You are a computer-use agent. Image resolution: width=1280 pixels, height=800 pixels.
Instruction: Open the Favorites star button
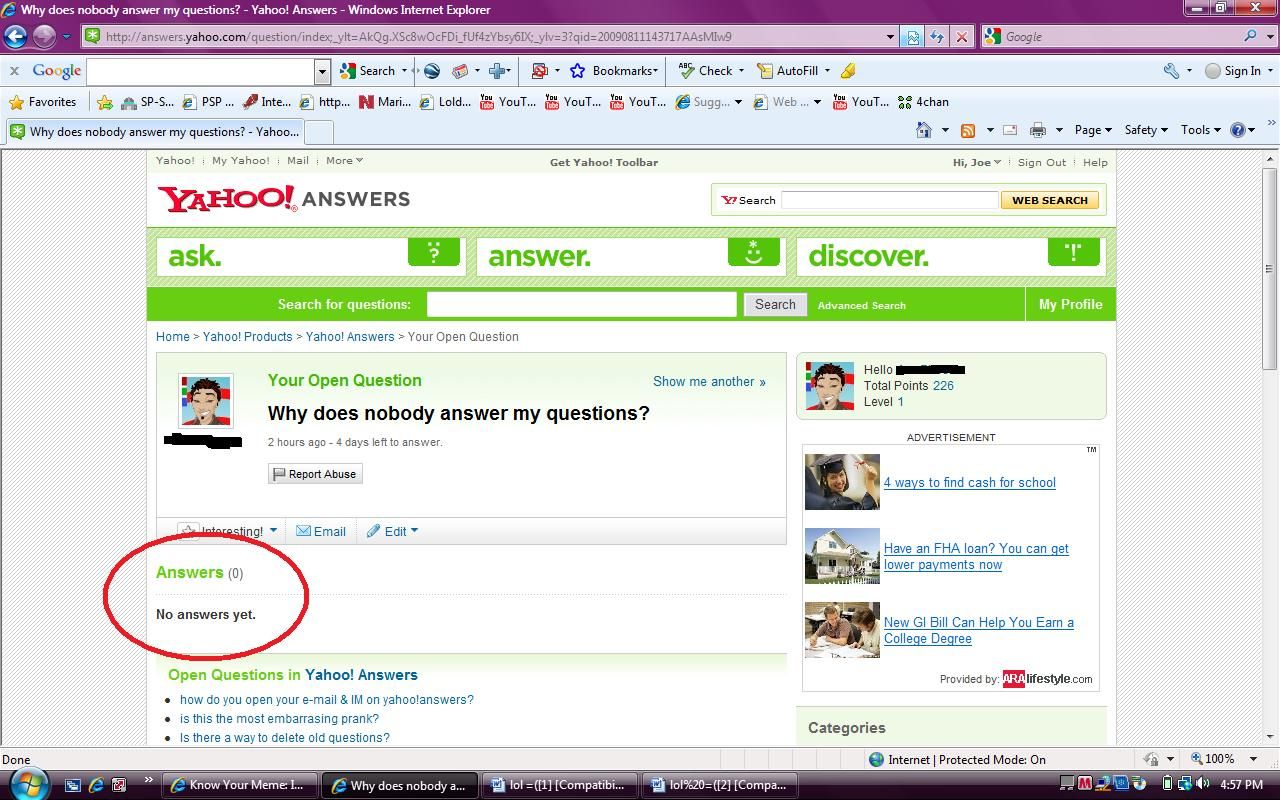(x=42, y=102)
